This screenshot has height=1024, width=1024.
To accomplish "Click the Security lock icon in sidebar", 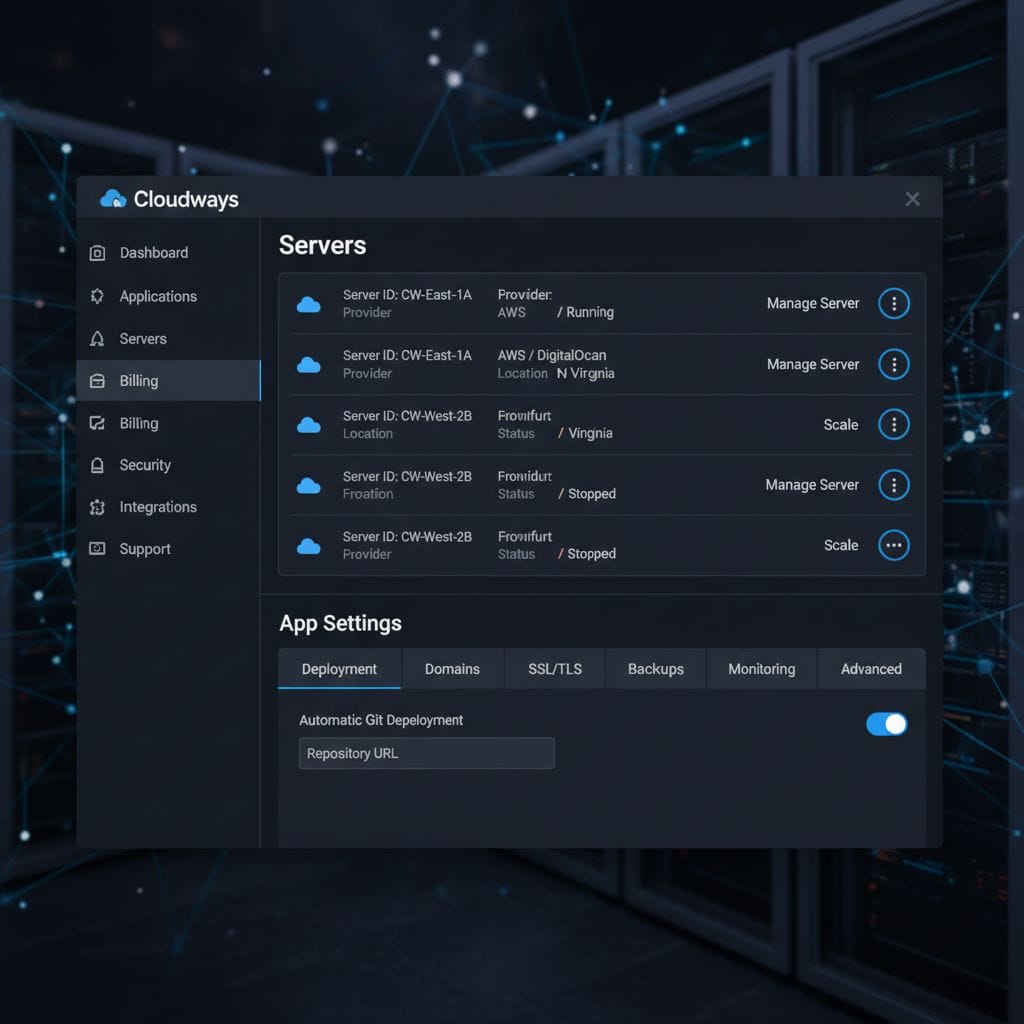I will pyautogui.click(x=97, y=465).
